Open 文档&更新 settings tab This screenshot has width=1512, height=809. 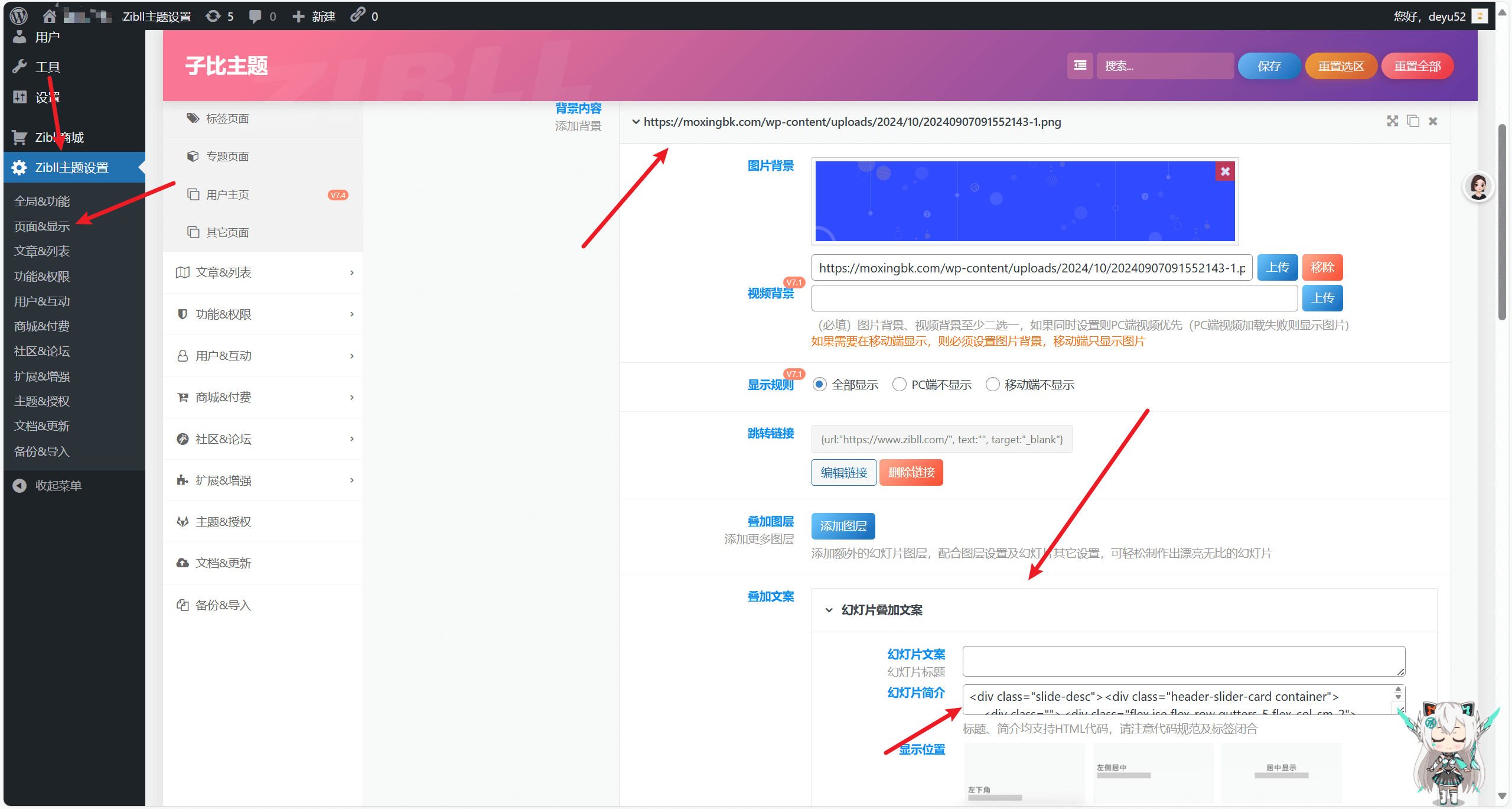263,563
